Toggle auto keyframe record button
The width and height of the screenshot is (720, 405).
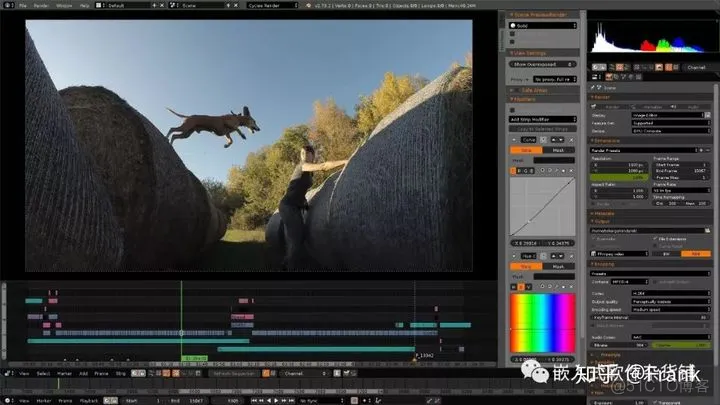coord(354,401)
